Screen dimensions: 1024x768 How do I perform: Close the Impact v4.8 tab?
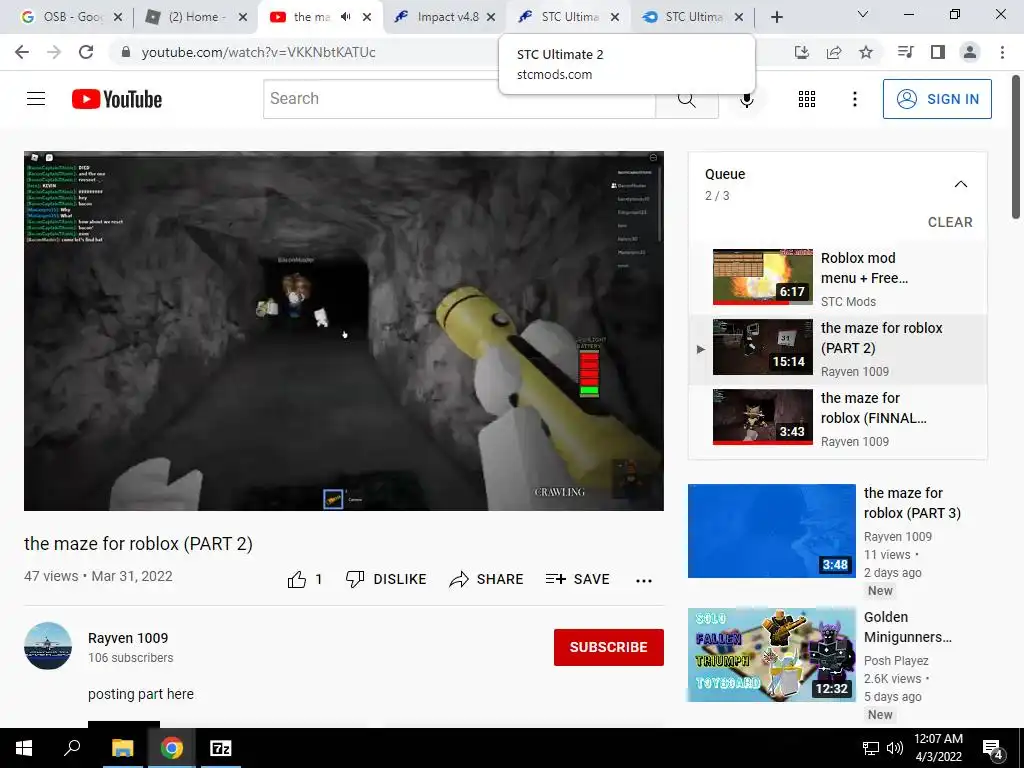[491, 17]
